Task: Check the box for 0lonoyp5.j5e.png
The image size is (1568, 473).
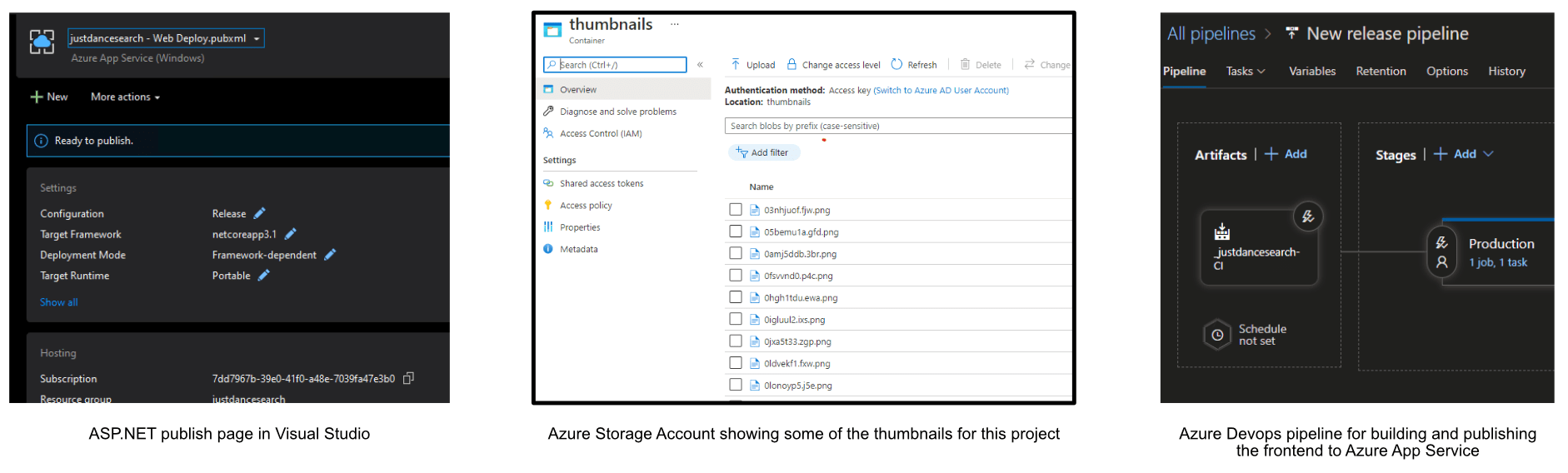Action: (735, 384)
